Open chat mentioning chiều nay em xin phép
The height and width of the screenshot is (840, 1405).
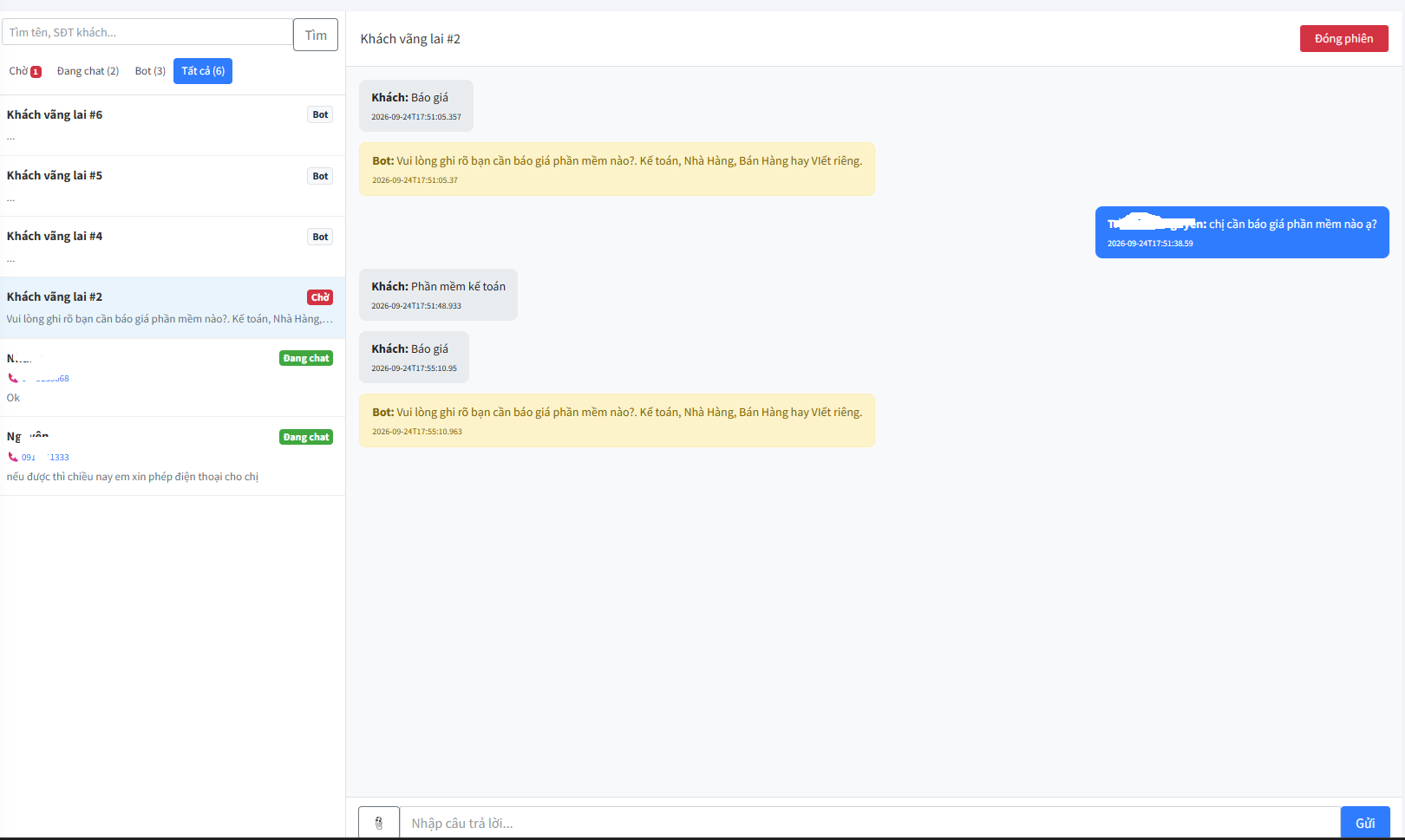tap(173, 457)
